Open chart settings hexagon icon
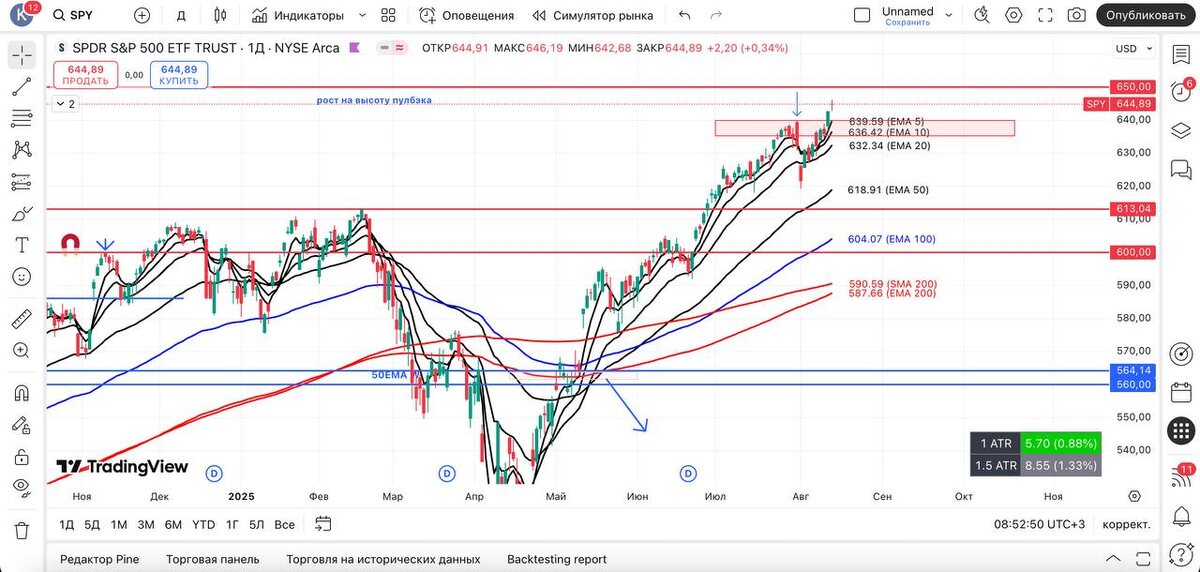Screen dimensions: 1200x572 coord(1014,15)
